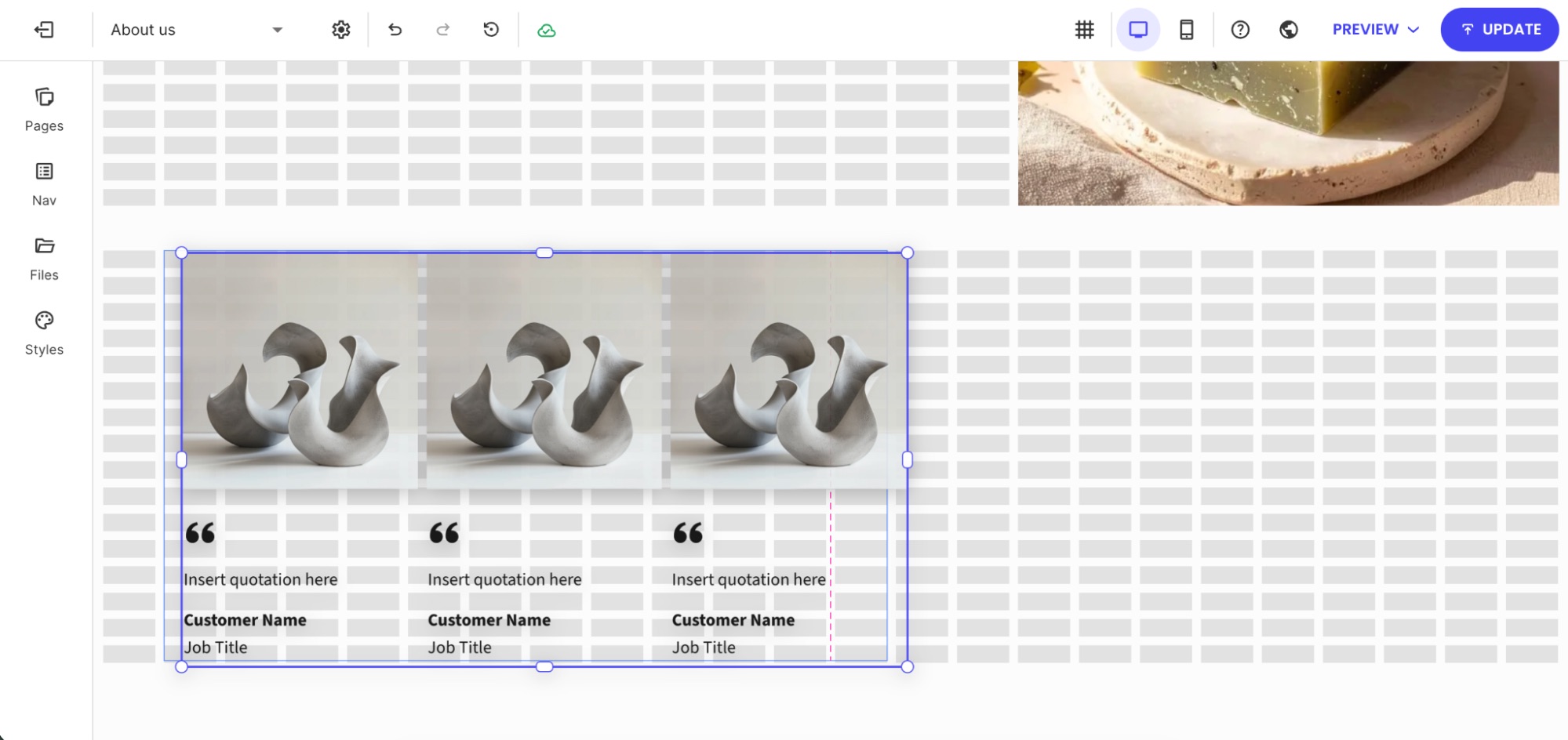Select third 'Job Title' text

click(x=704, y=647)
